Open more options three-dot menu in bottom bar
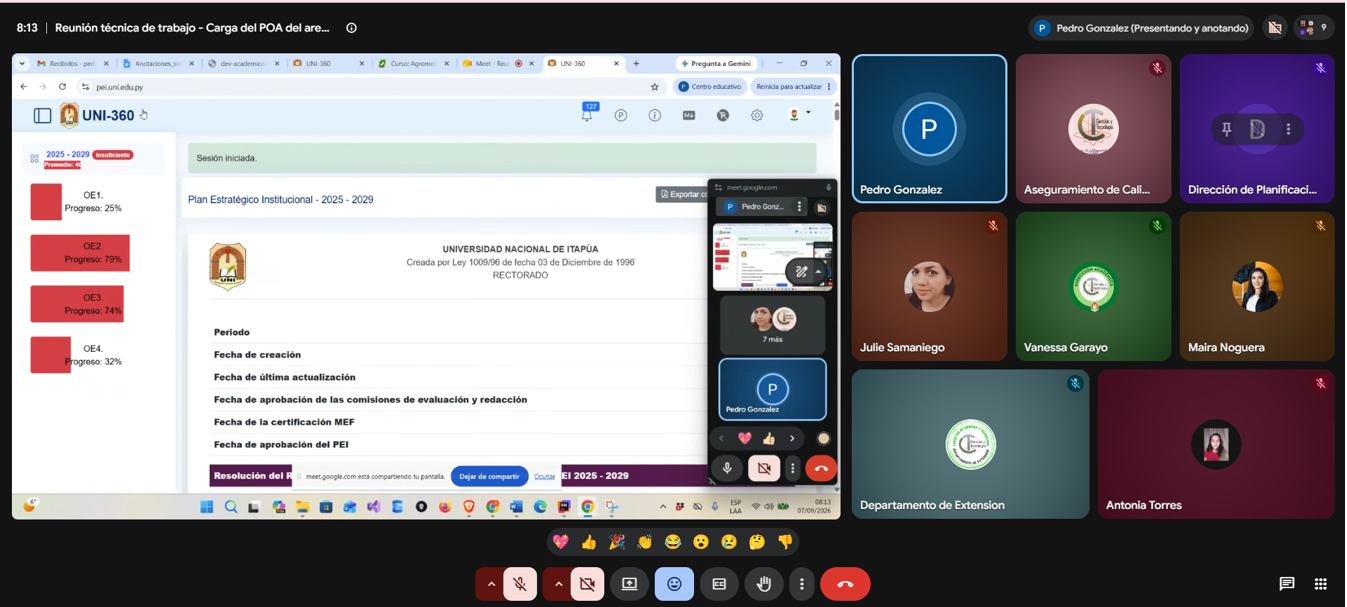The image size is (1347, 607). (802, 584)
